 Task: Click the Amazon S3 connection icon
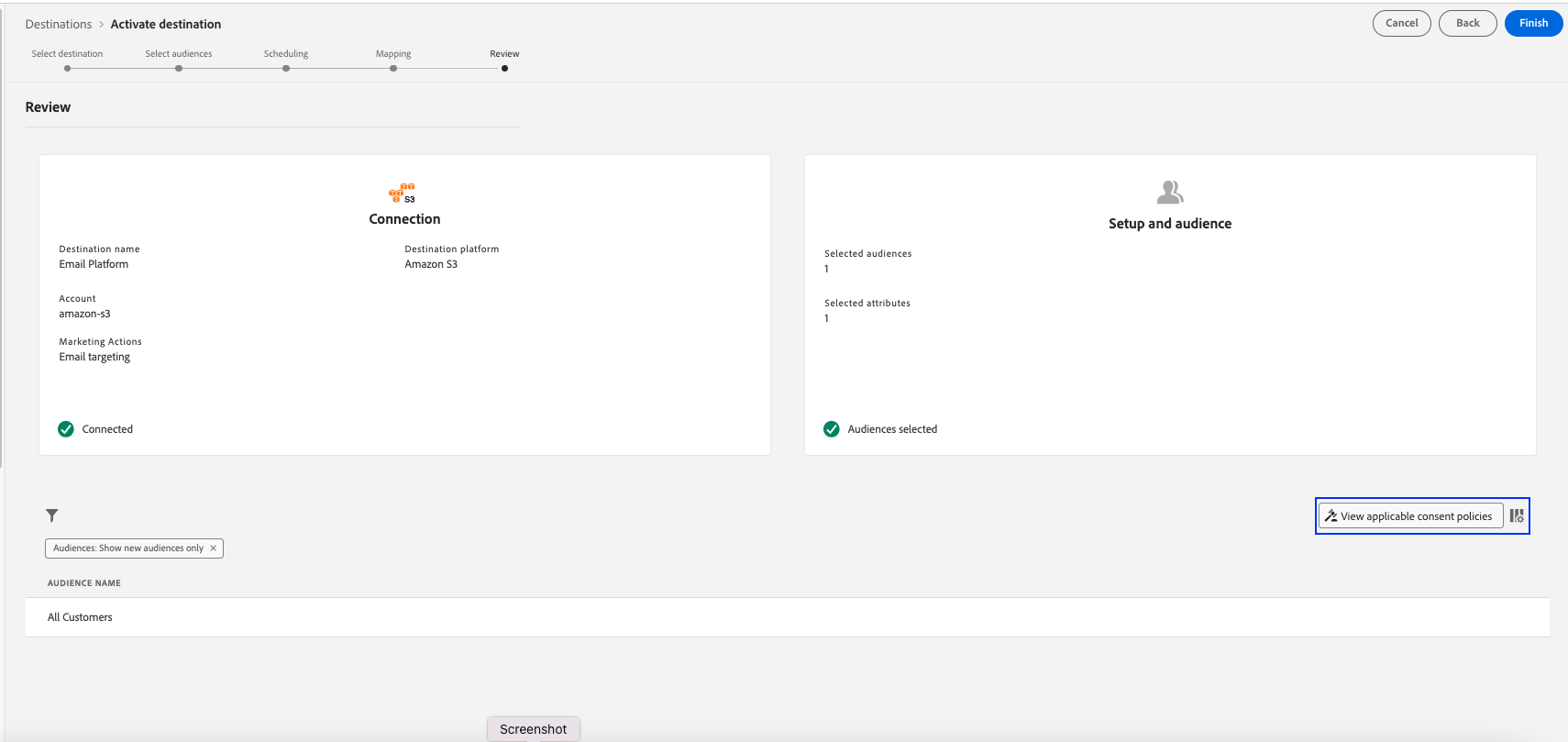tap(403, 193)
